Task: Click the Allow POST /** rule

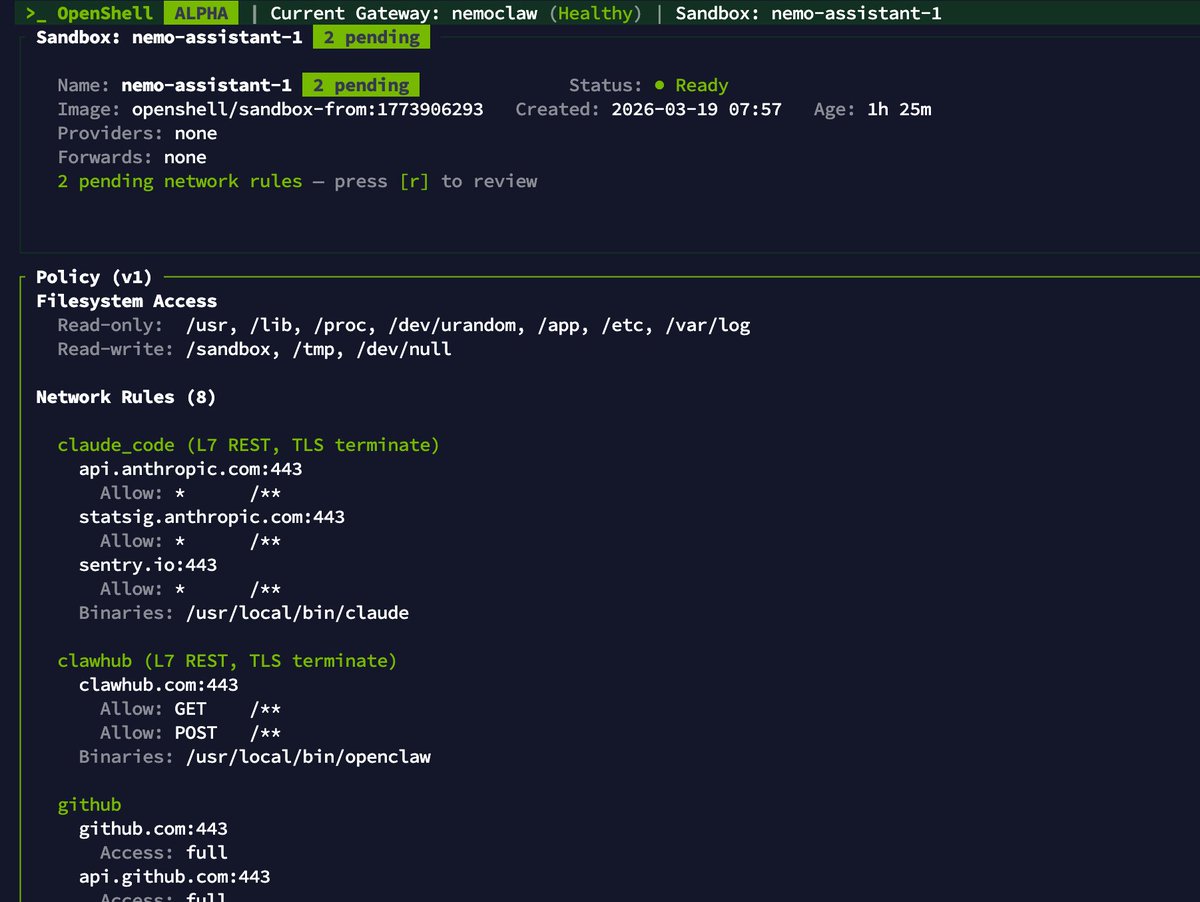Action: click(x=190, y=733)
